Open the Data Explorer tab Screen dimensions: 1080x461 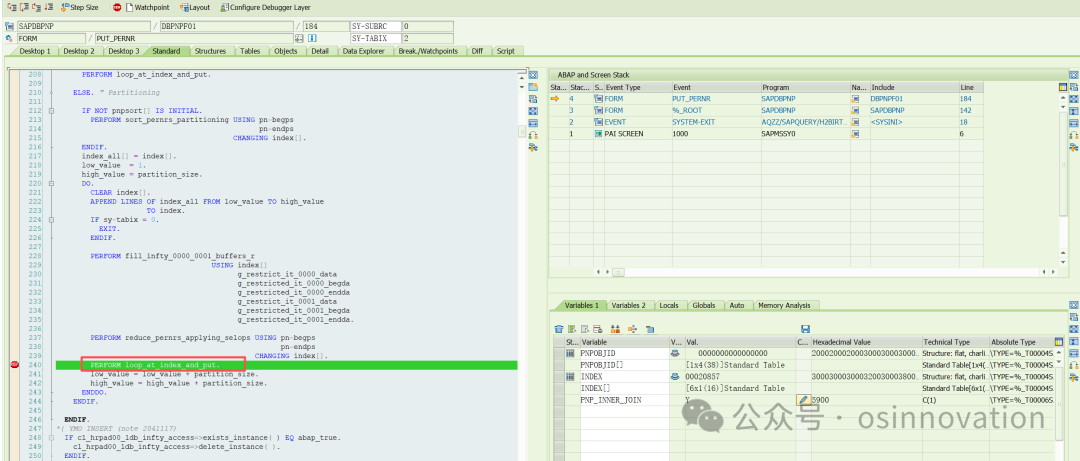364,51
